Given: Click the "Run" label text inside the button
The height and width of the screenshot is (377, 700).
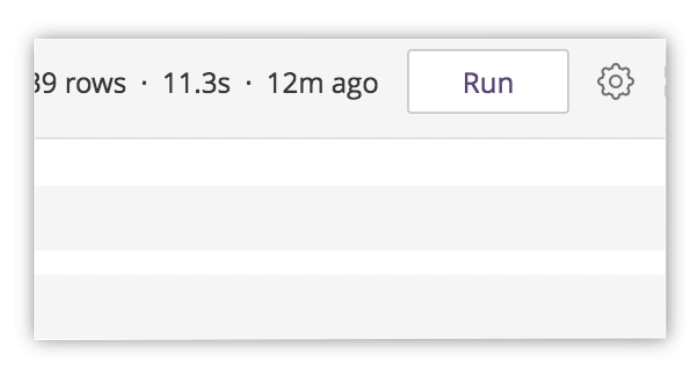Looking at the screenshot, I should (488, 83).
